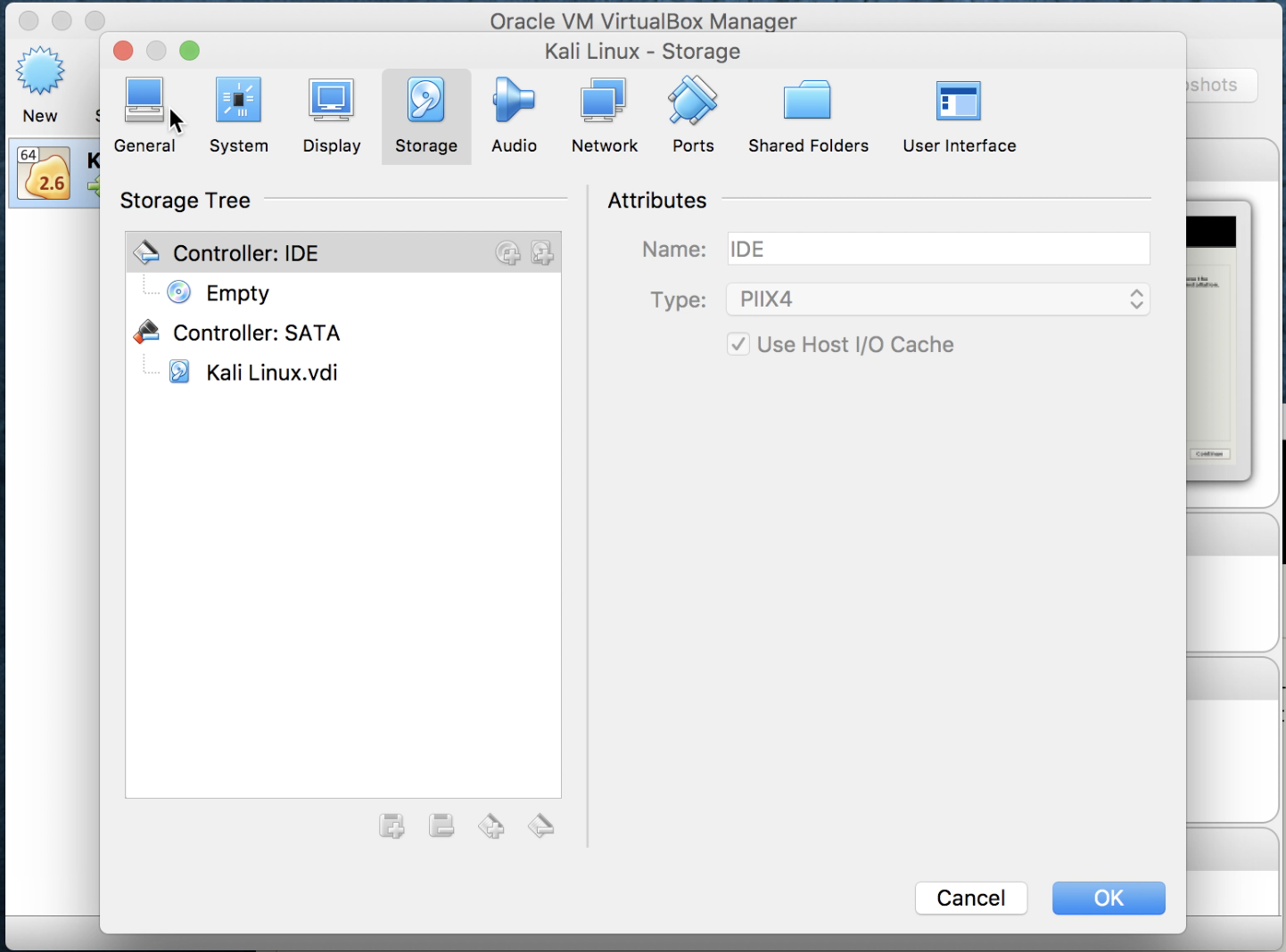Image resolution: width=1286 pixels, height=952 pixels.
Task: Open the General settings section
Action: tap(144, 117)
